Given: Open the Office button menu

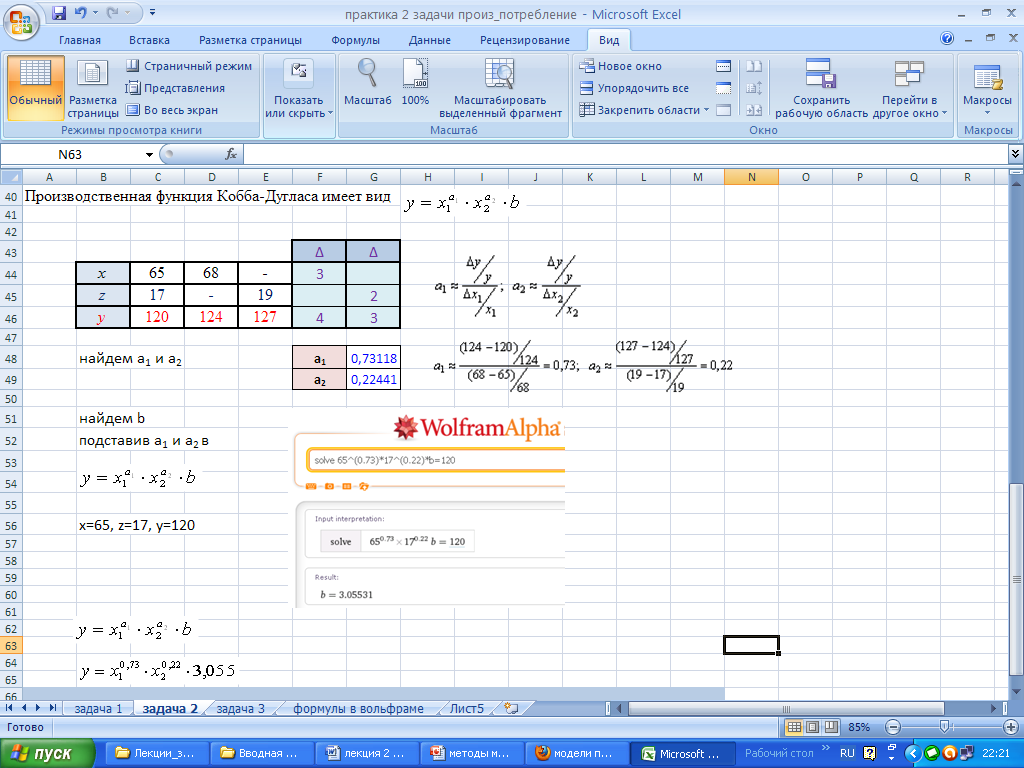Looking at the screenshot, I should (21, 22).
